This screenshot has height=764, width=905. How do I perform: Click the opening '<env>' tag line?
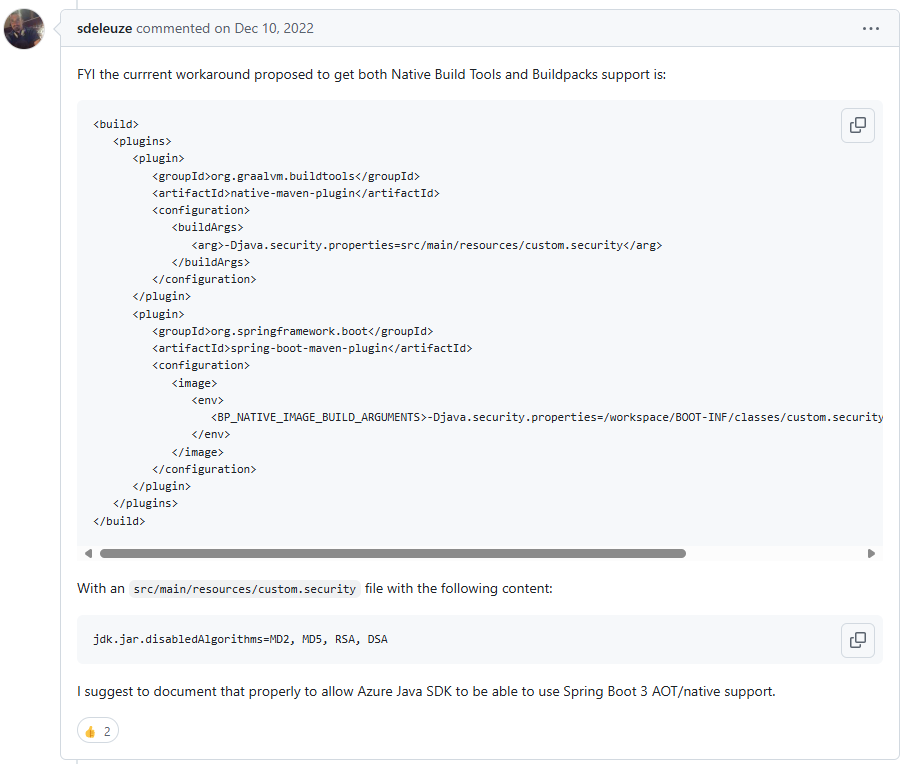[x=207, y=400]
